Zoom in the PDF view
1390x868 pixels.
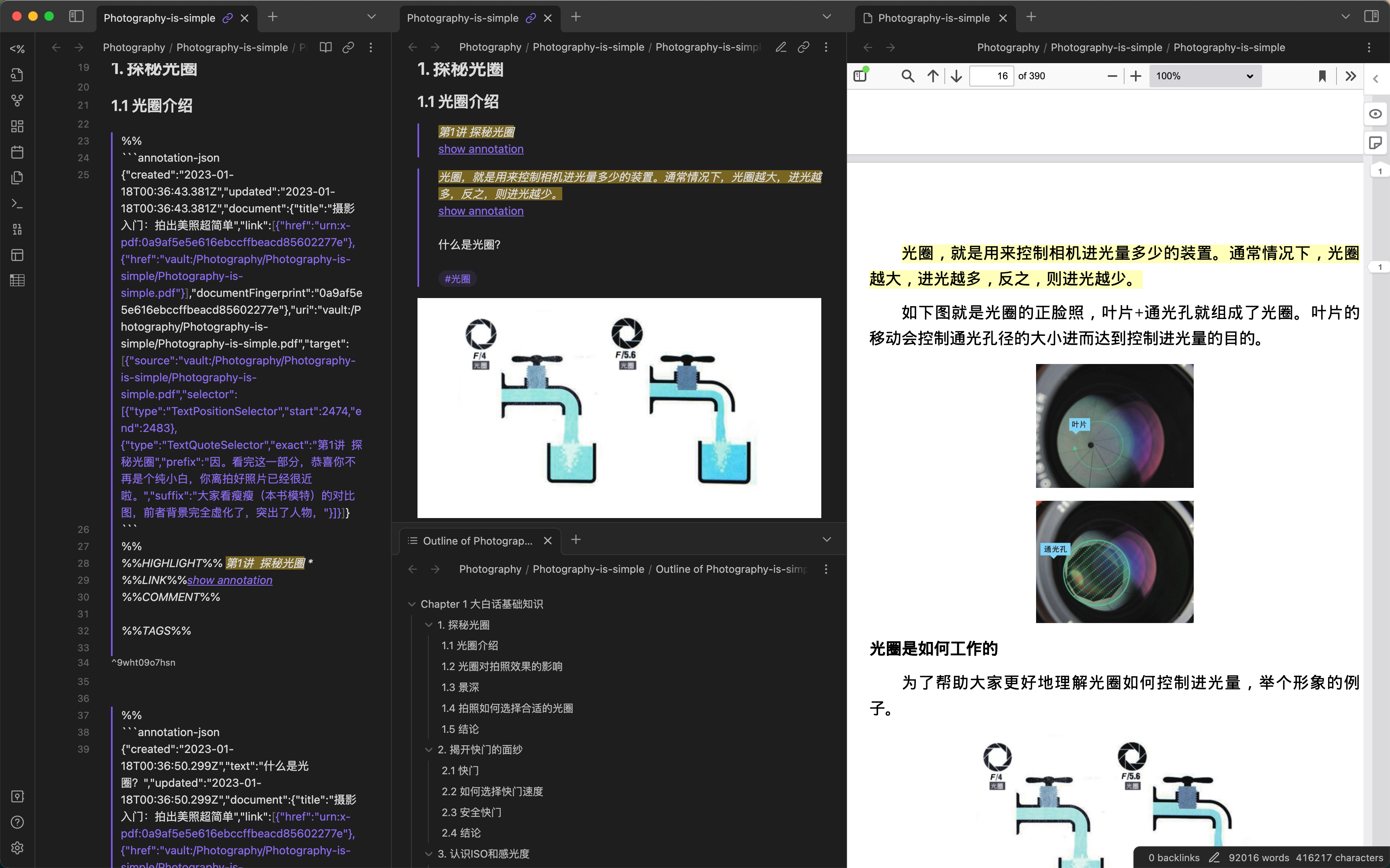pos(1136,76)
